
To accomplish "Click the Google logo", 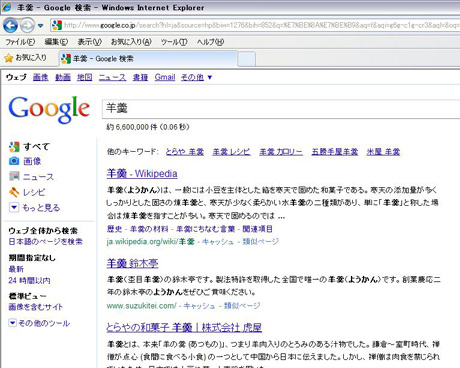I will point(49,109).
